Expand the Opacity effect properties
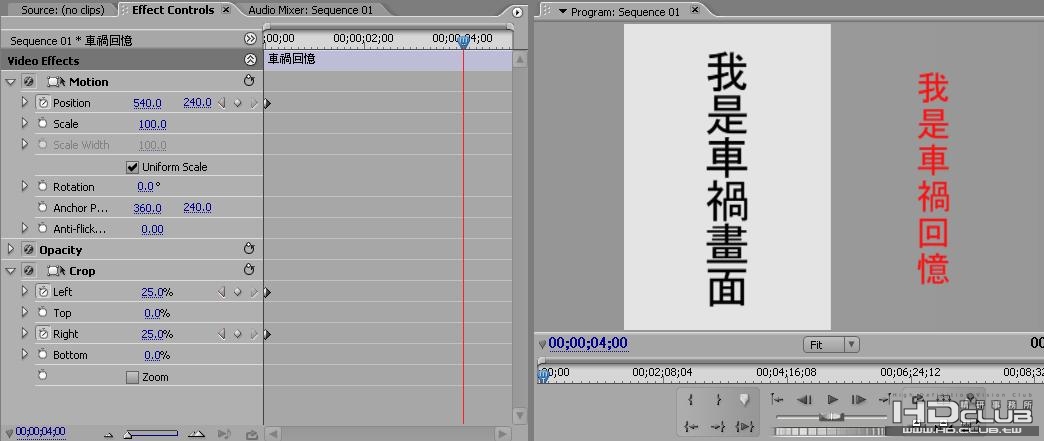This screenshot has height=441, width=1044. 10,249
